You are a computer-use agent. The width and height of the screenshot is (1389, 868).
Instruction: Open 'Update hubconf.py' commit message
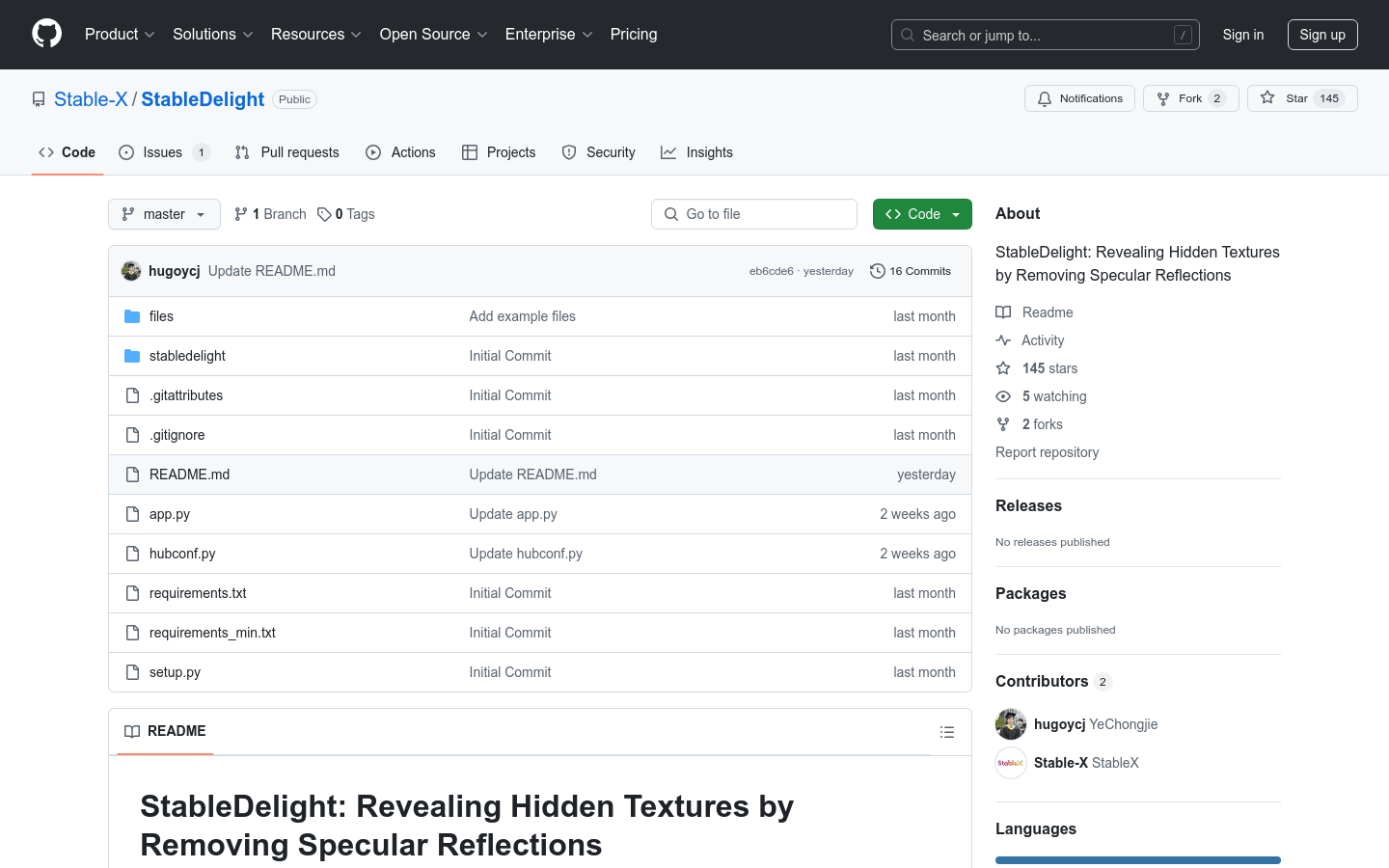click(x=526, y=554)
